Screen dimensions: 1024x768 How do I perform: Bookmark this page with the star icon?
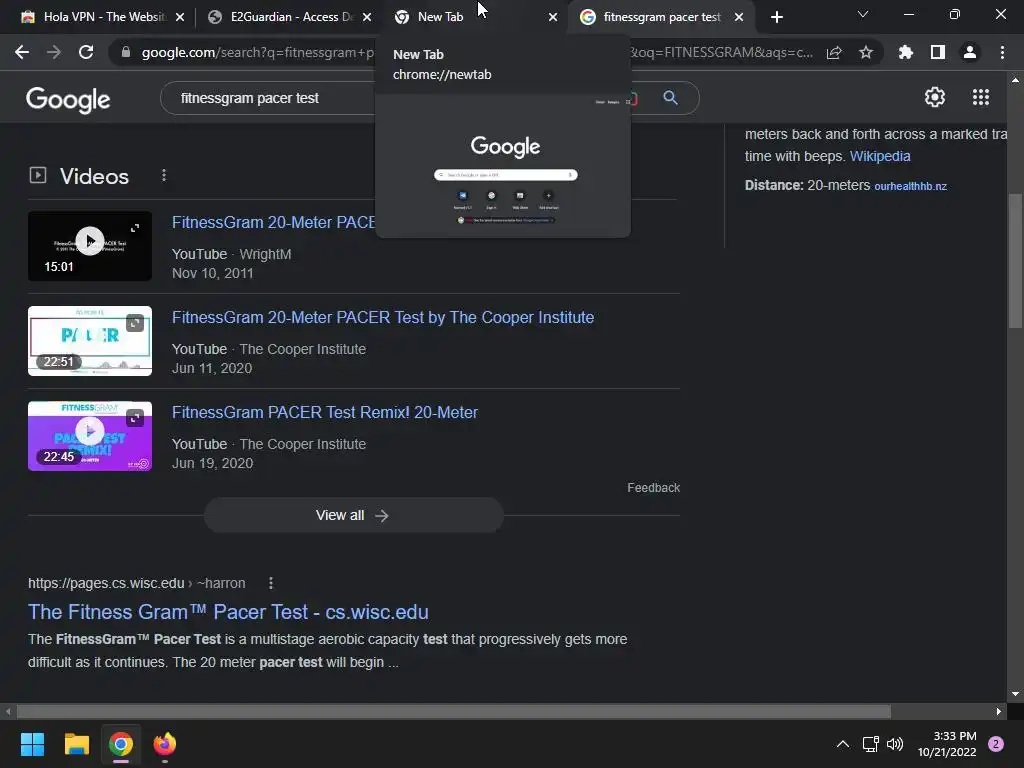click(865, 52)
